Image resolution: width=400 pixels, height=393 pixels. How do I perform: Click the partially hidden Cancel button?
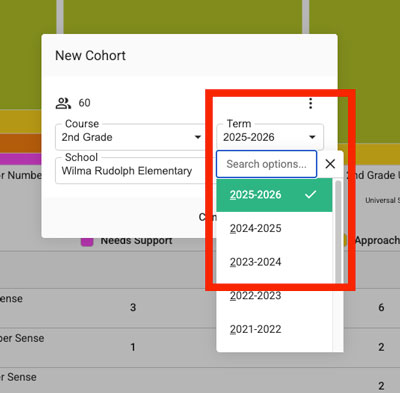coord(208,217)
